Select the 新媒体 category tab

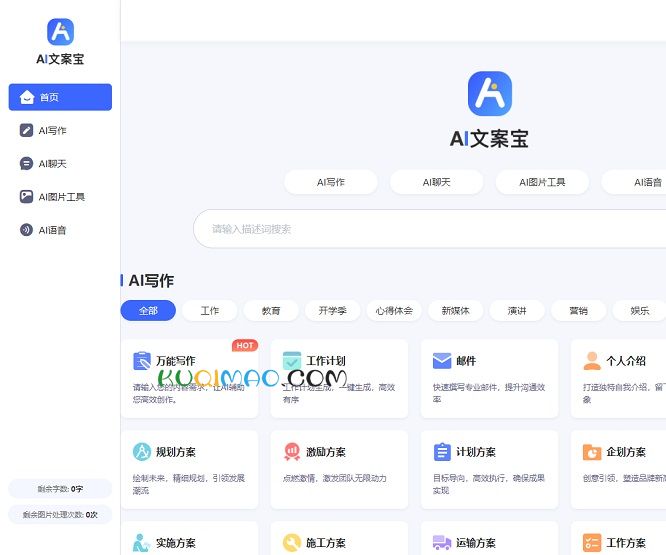[x=455, y=310]
